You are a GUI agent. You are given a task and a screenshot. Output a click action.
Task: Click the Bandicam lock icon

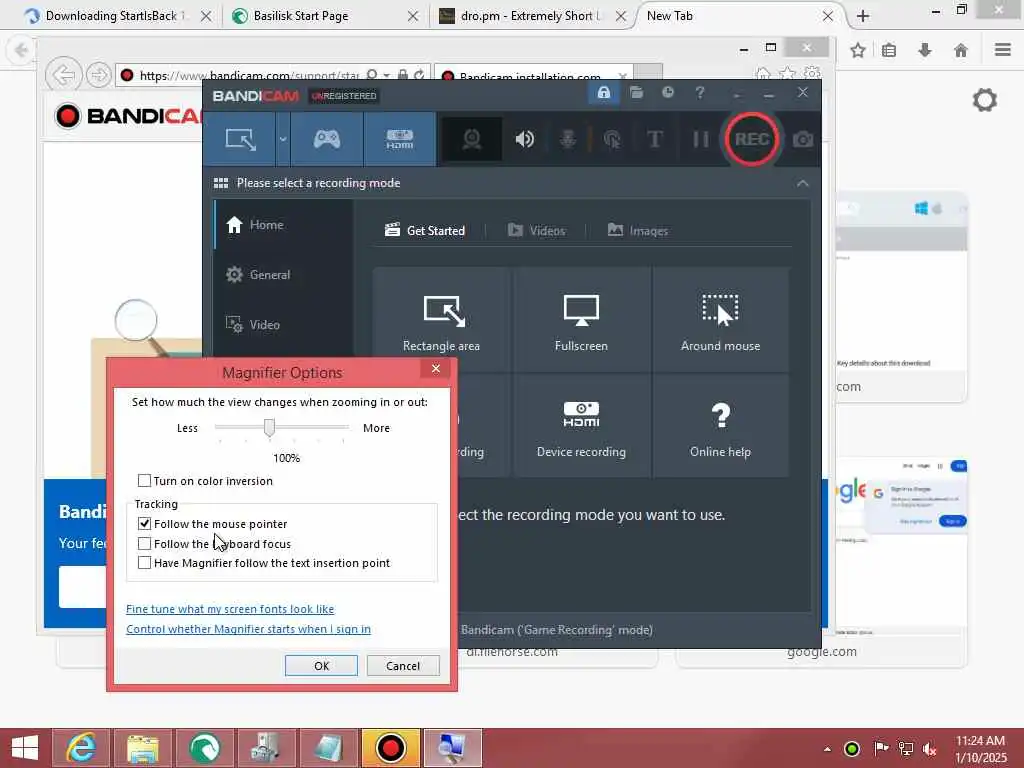coord(603,93)
